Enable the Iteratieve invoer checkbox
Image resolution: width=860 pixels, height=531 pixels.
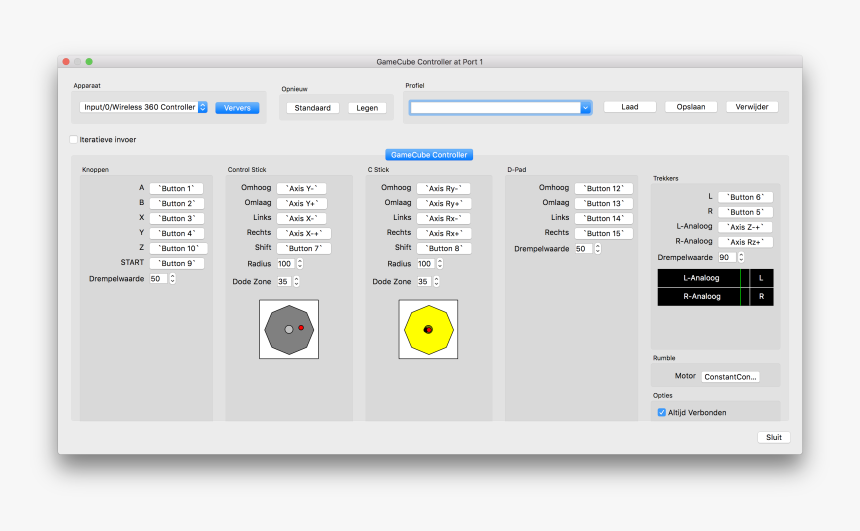[73, 139]
